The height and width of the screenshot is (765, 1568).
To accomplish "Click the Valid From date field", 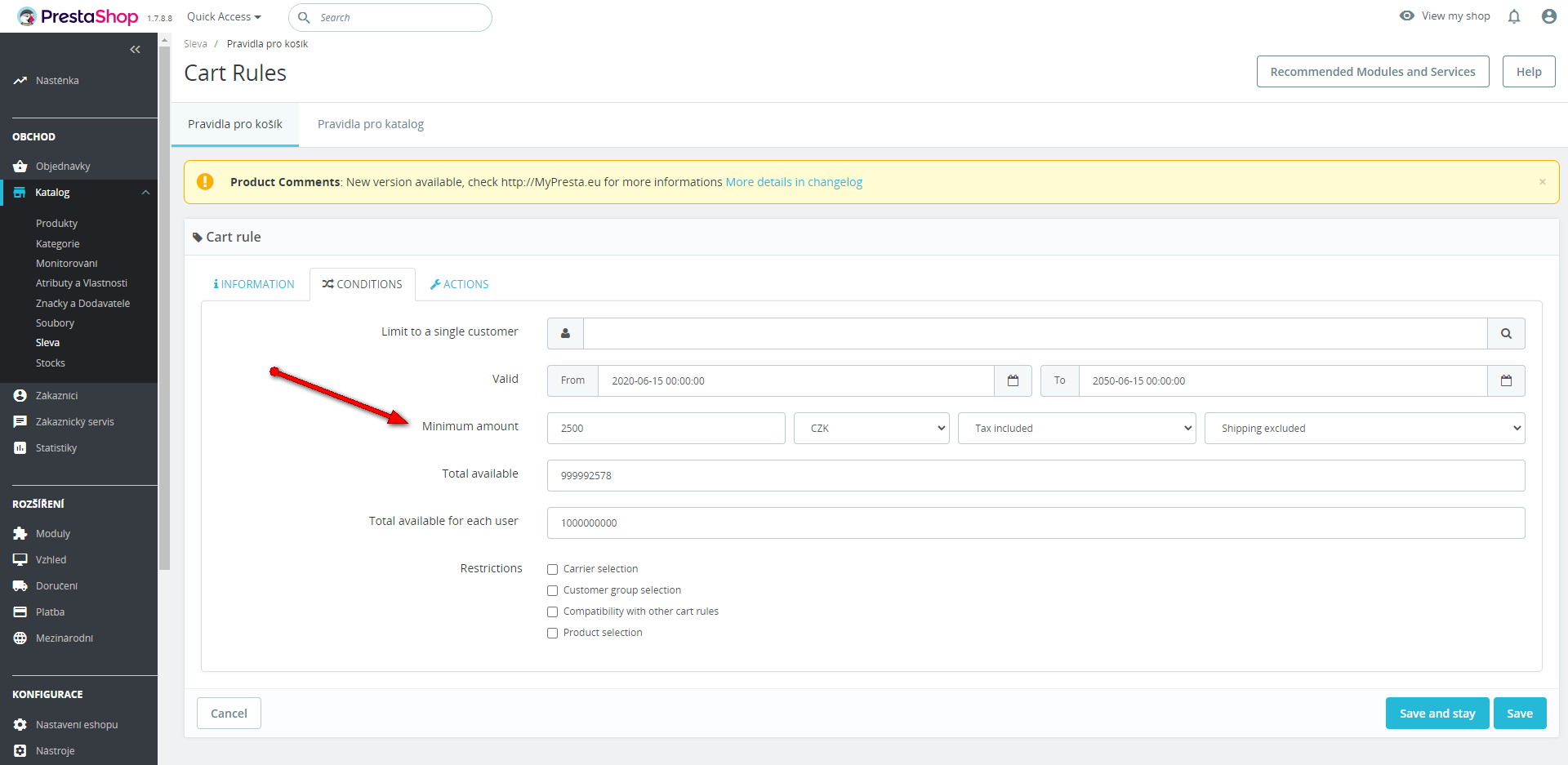I will [796, 380].
